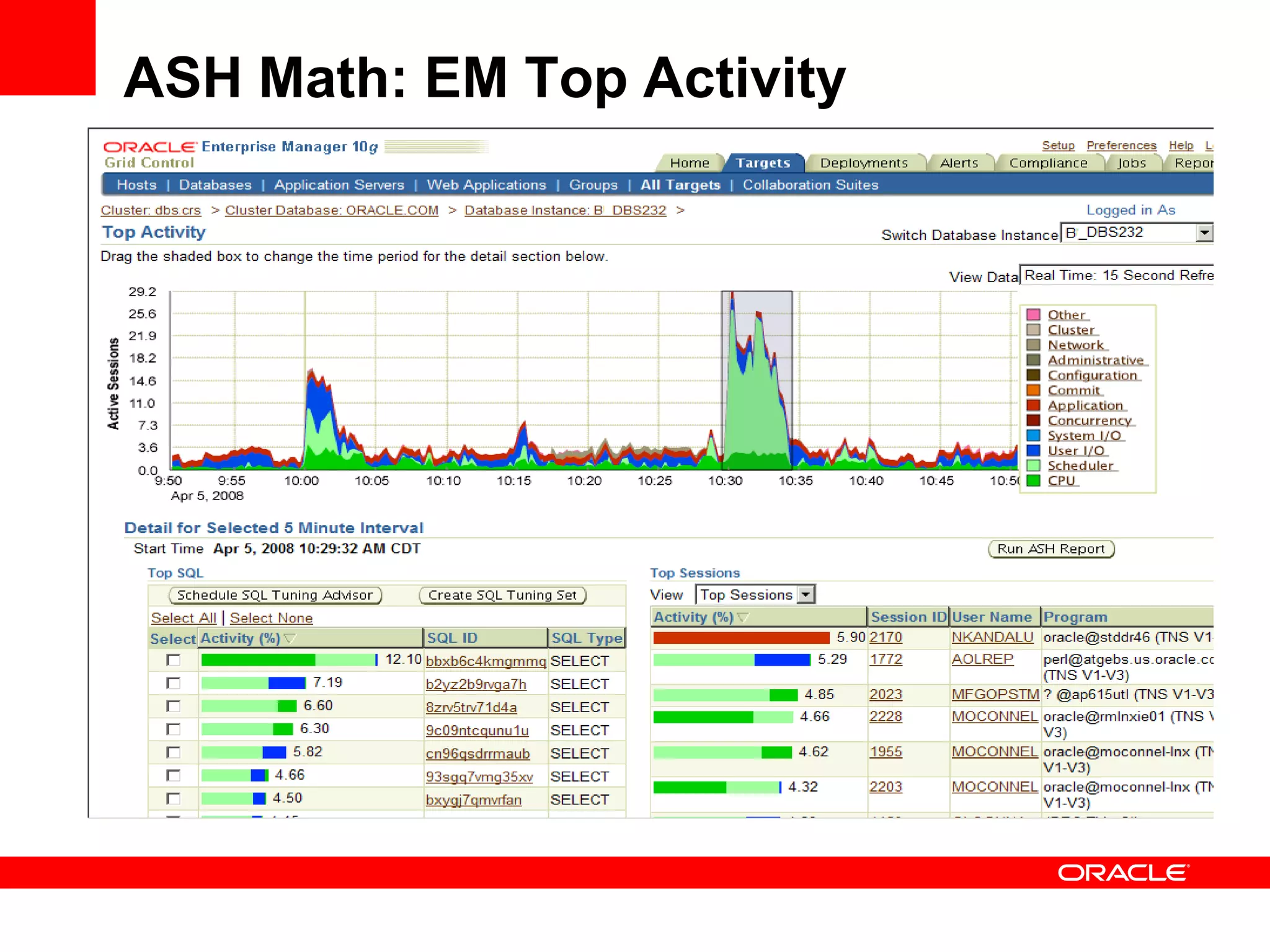Open the Jobs tab
The height and width of the screenshot is (952, 1270).
point(1132,163)
